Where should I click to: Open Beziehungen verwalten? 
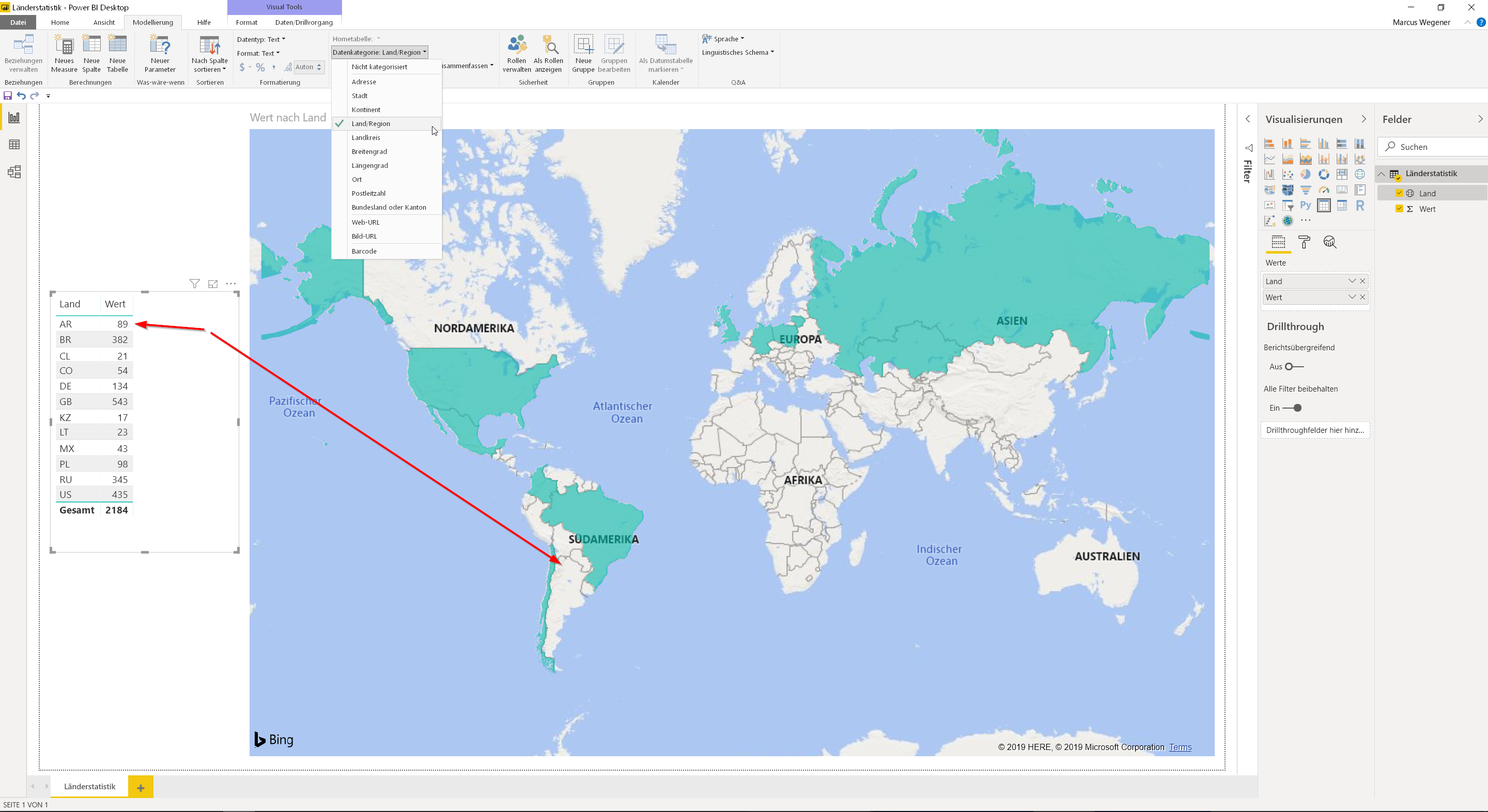tap(24, 53)
